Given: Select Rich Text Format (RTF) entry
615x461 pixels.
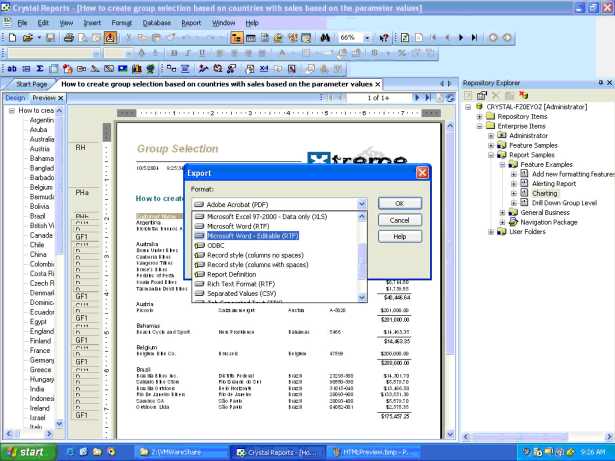Looking at the screenshot, I should click(241, 284).
